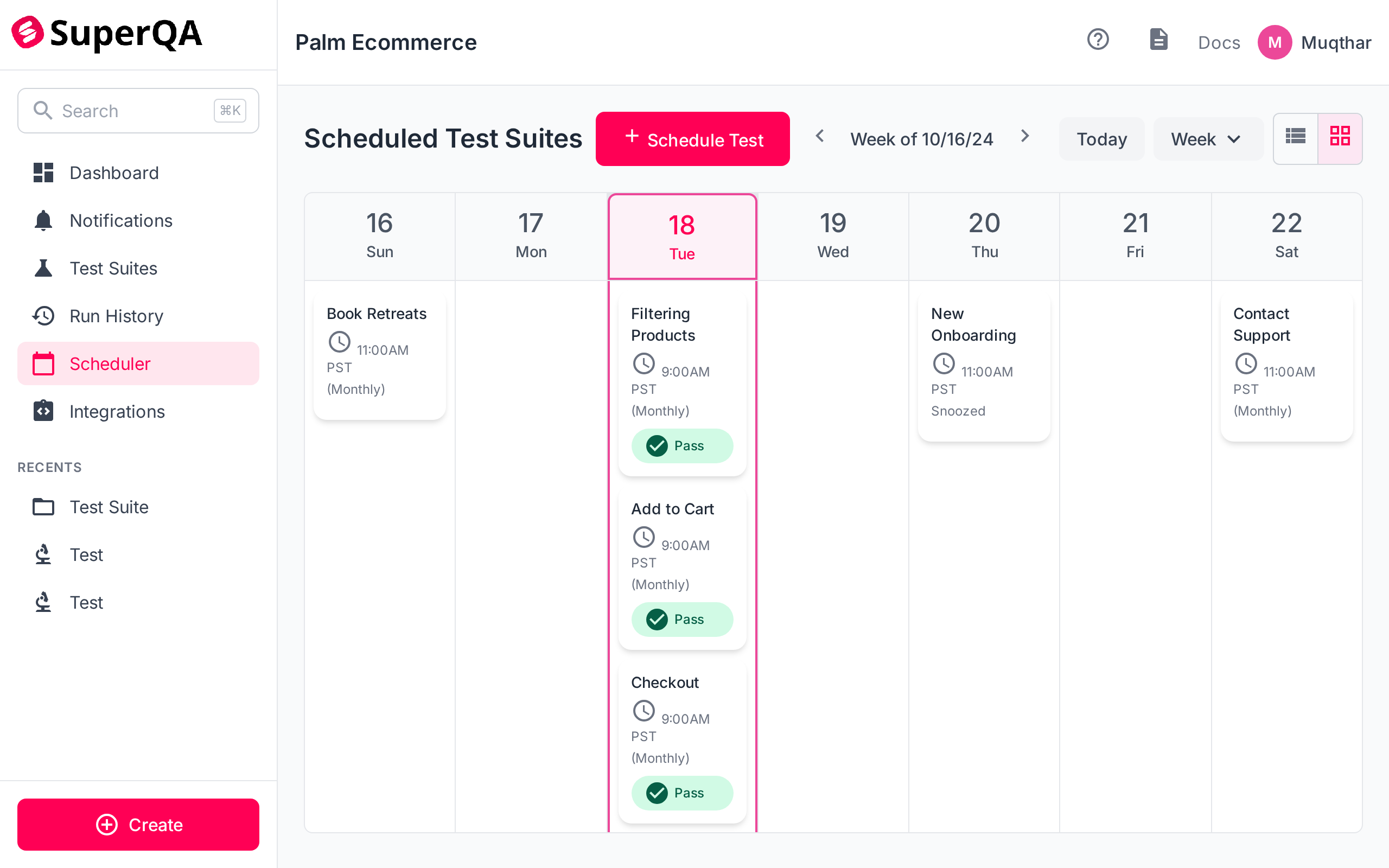Switch calendar to list view
Image resolution: width=1389 pixels, height=868 pixels.
point(1296,138)
